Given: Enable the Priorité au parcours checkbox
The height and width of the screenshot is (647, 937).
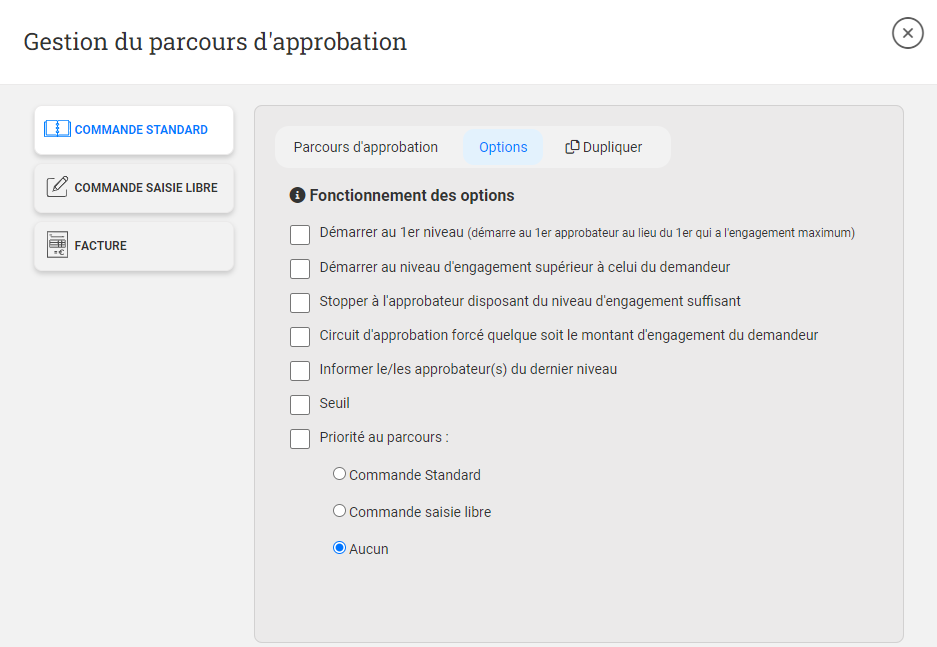Looking at the screenshot, I should pos(300,439).
